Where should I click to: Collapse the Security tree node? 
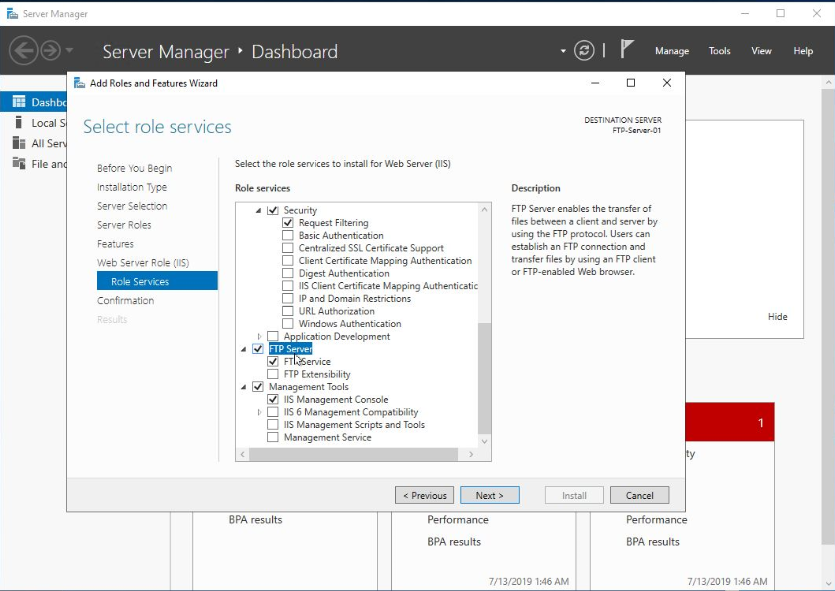click(258, 210)
